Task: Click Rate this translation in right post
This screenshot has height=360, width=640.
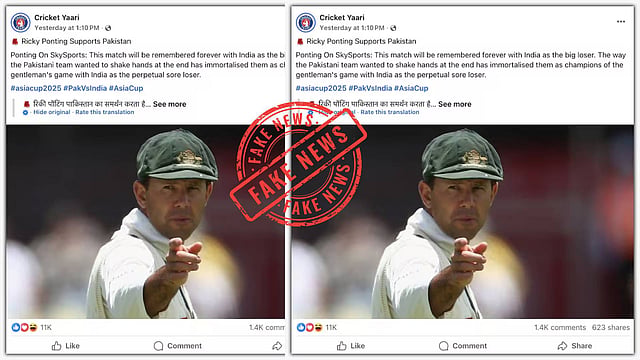Action: tap(390, 112)
